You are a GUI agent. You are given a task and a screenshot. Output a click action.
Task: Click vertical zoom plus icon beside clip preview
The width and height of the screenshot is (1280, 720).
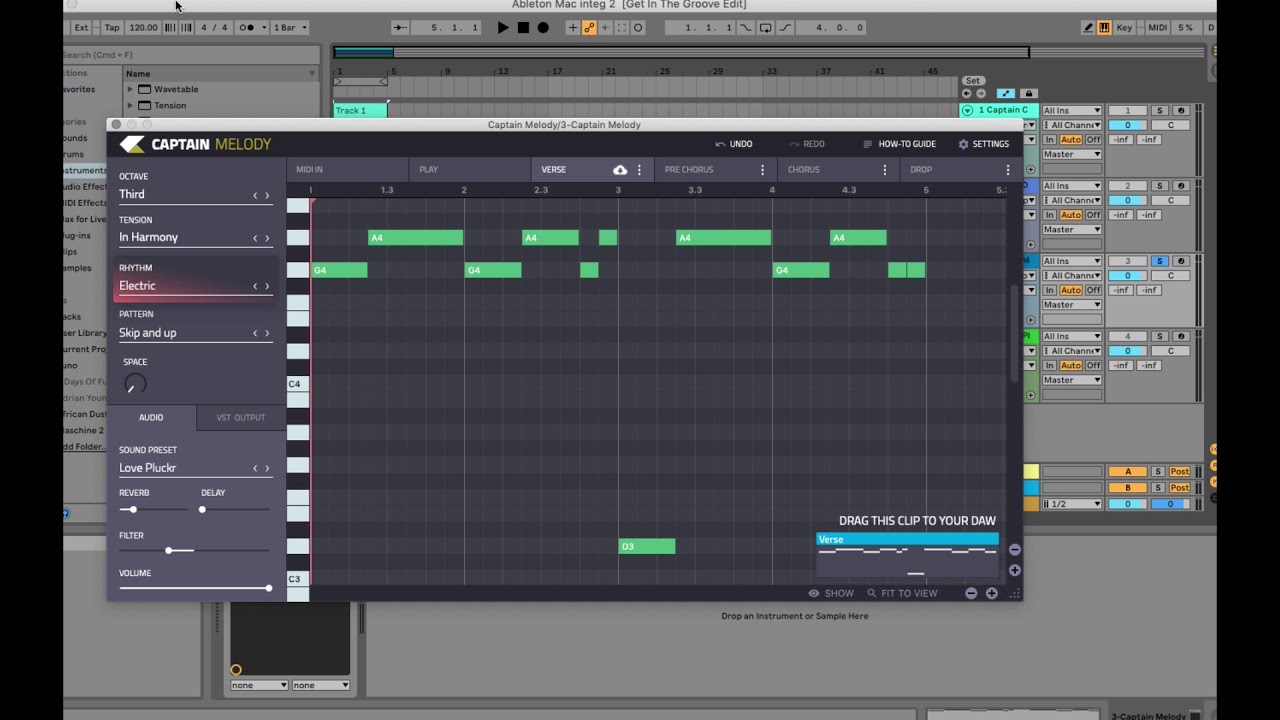1015,570
